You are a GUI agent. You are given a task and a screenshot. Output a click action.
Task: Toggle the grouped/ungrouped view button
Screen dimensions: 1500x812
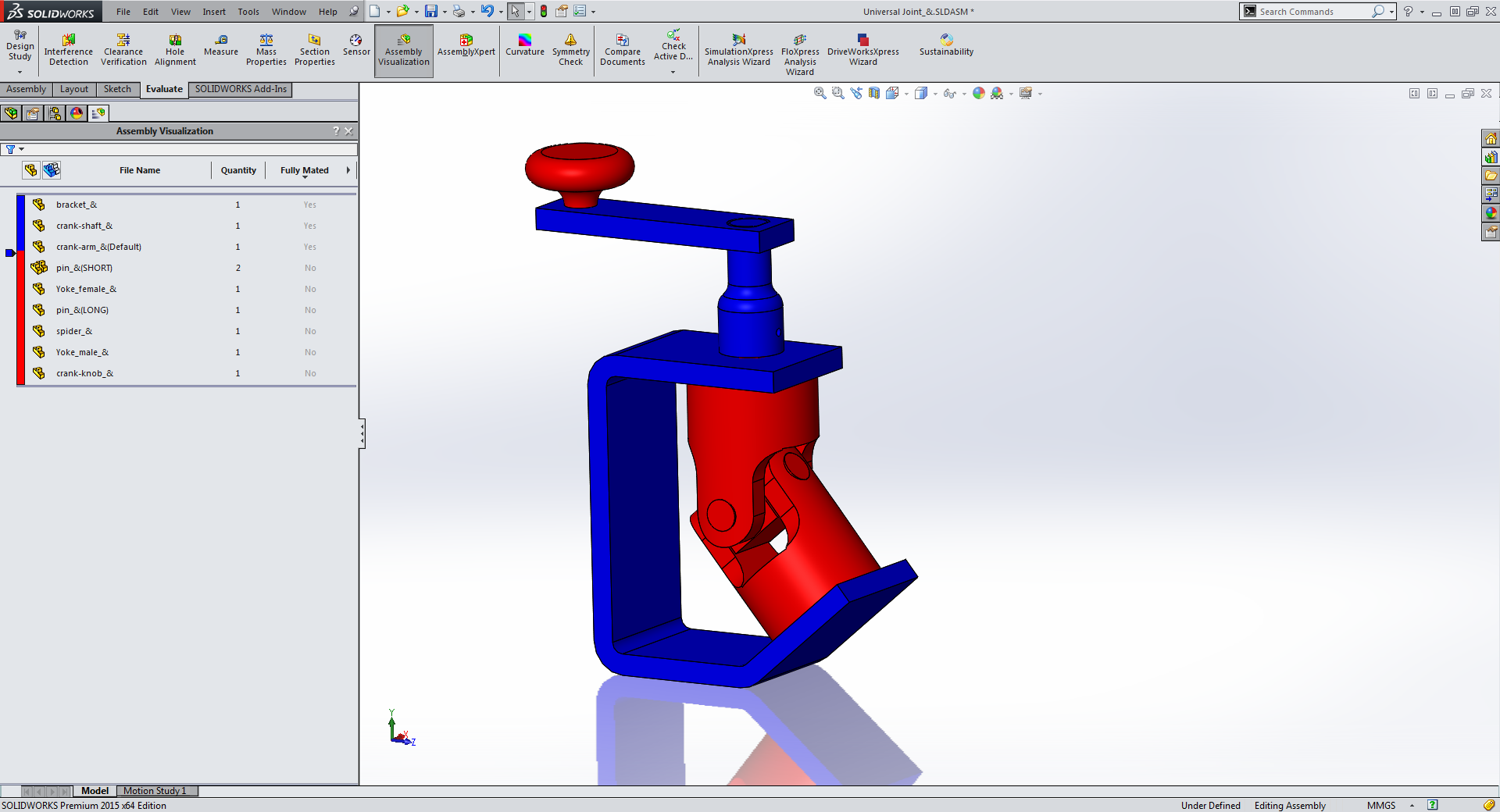tap(52, 170)
